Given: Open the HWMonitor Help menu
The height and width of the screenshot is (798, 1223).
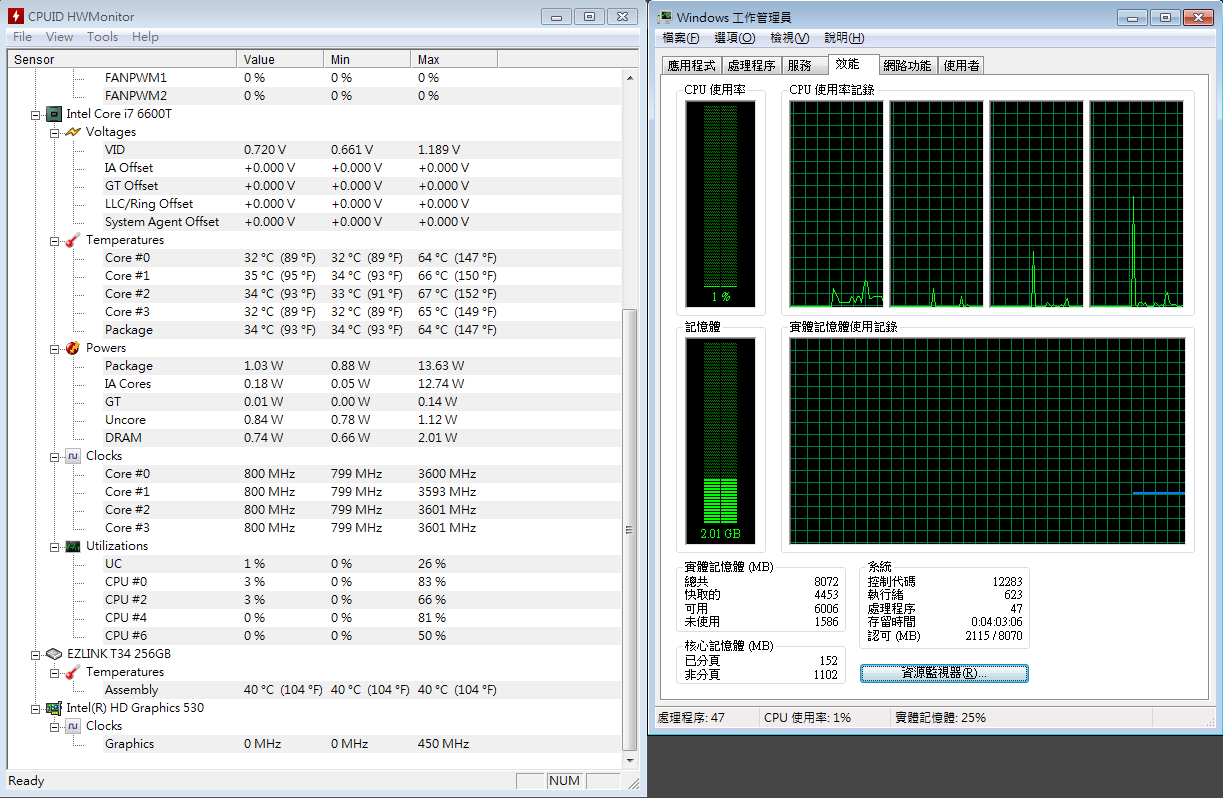Looking at the screenshot, I should (145, 37).
